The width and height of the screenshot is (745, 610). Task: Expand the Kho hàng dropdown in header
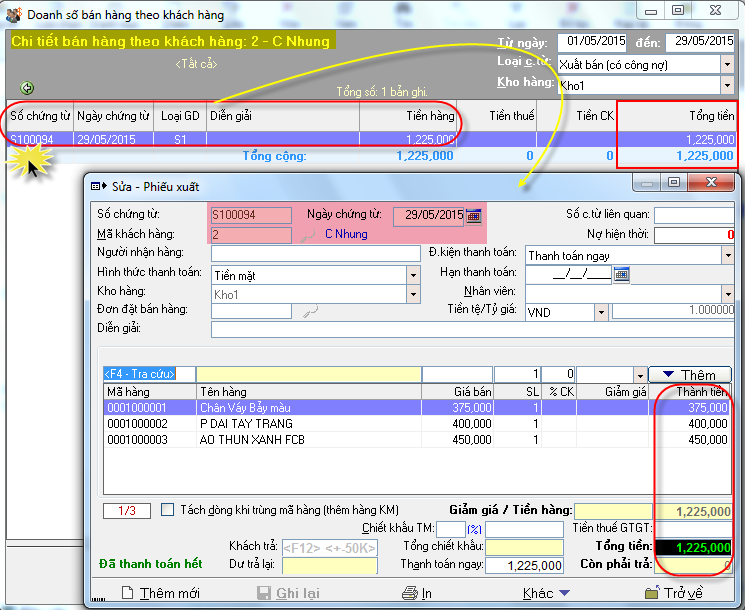[726, 84]
